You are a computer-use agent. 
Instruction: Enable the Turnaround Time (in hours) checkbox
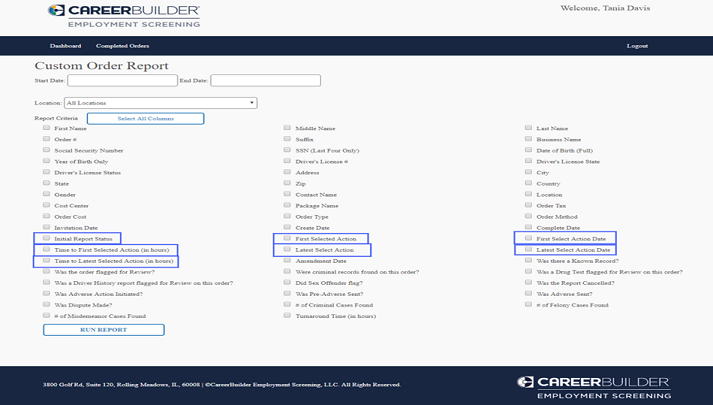pyautogui.click(x=288, y=316)
